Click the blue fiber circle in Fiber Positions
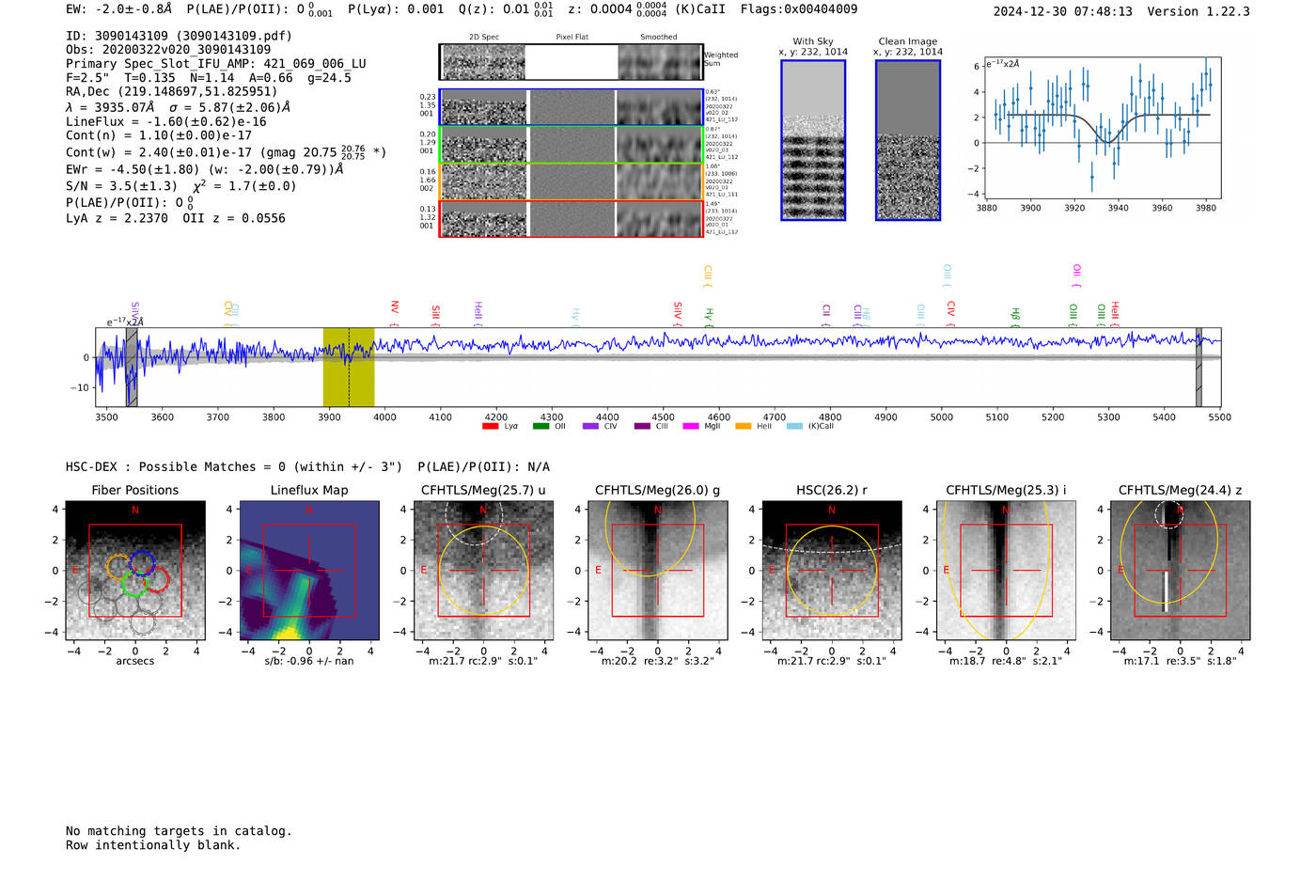 142,563
